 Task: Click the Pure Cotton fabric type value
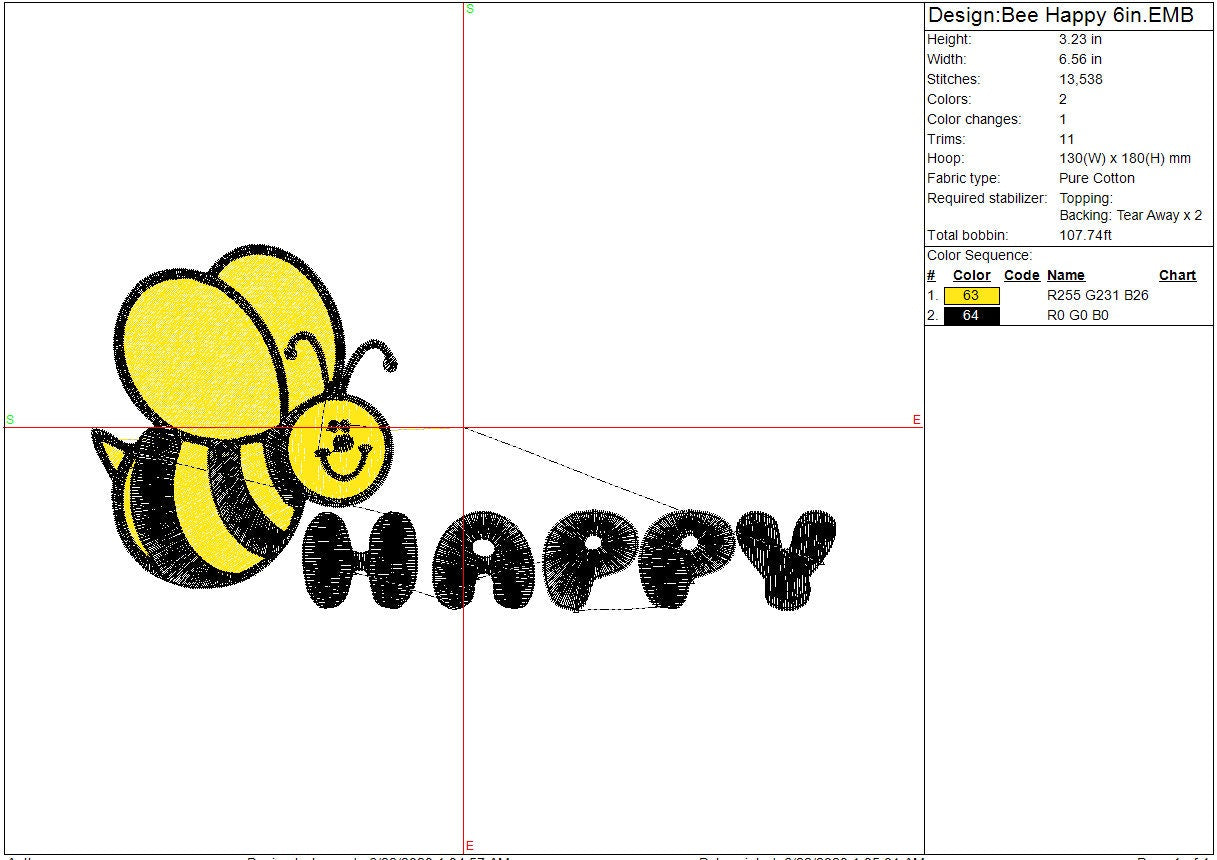click(1097, 179)
